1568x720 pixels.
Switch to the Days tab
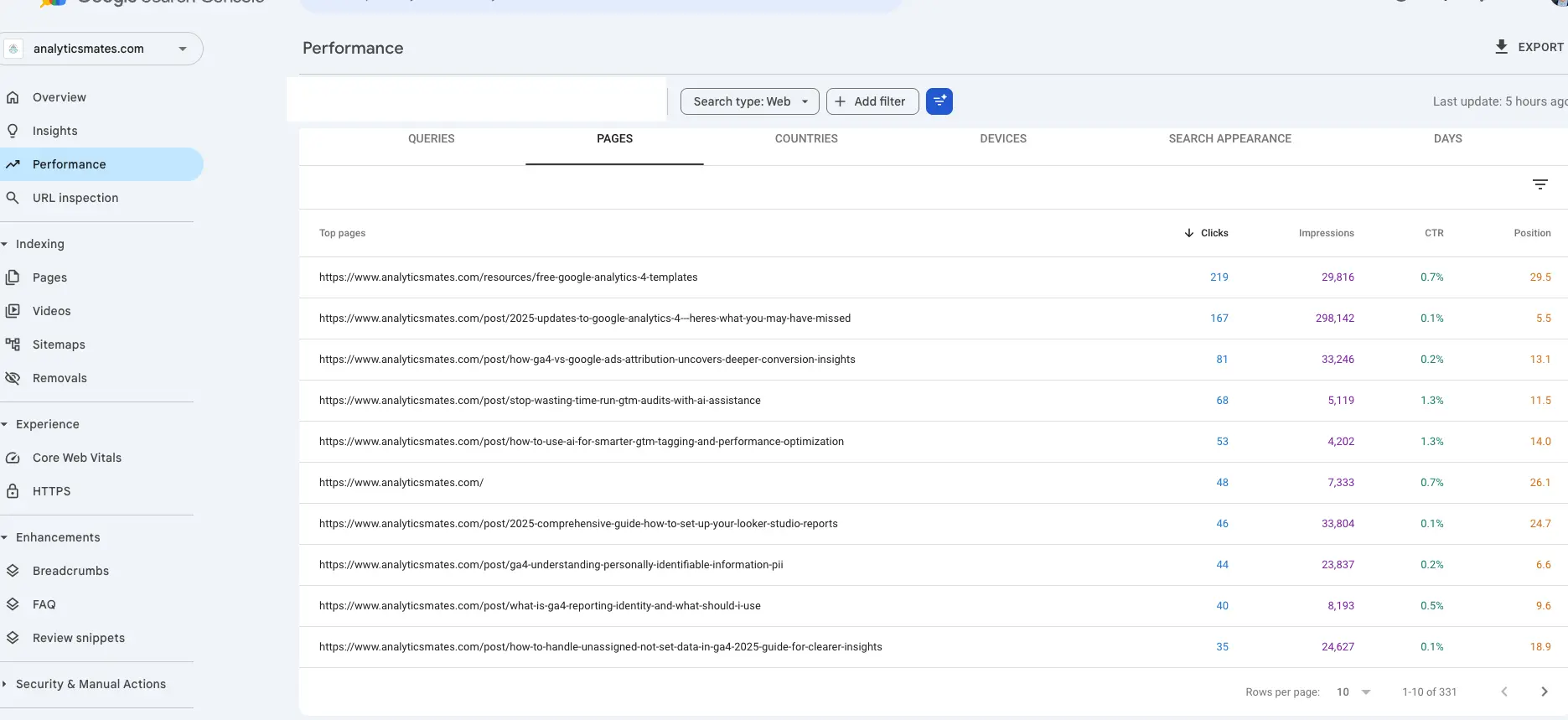click(1447, 139)
